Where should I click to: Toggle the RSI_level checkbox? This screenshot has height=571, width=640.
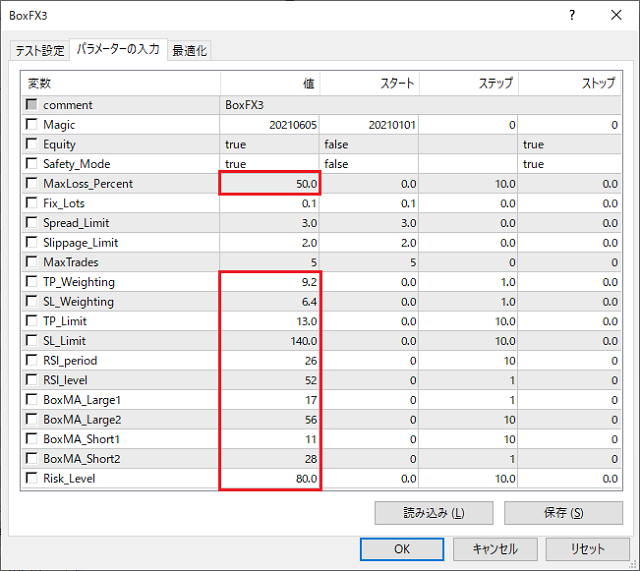[x=31, y=379]
